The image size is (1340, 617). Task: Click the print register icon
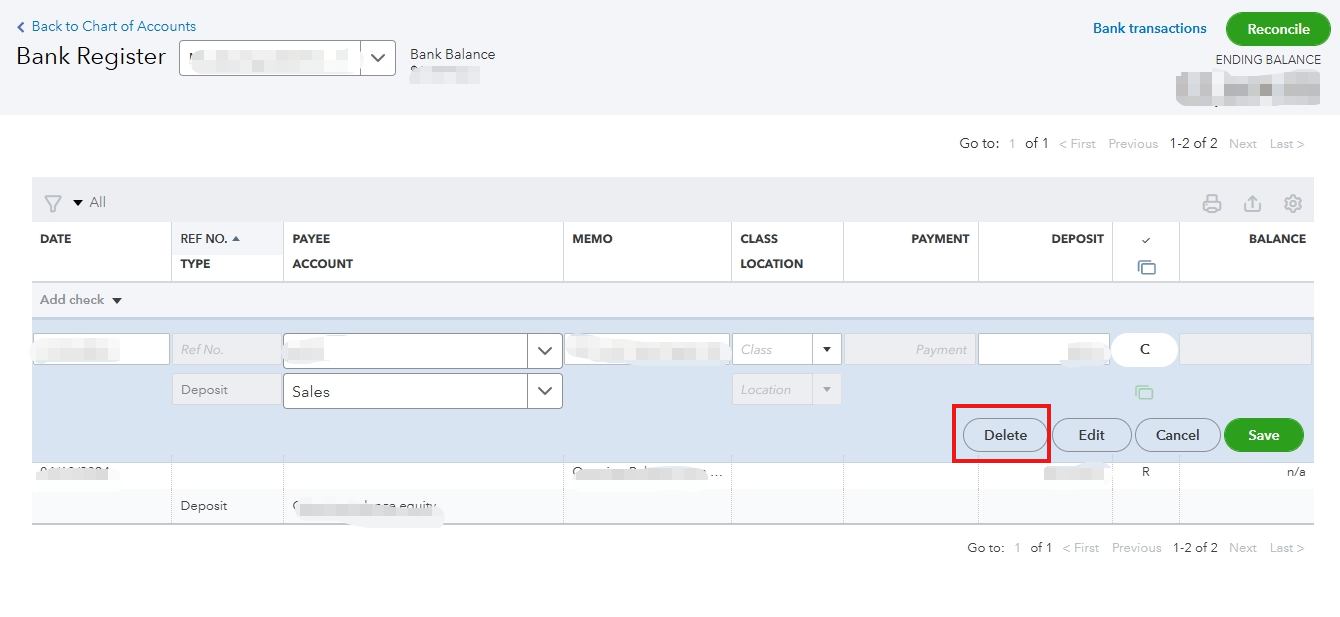[1212, 204]
